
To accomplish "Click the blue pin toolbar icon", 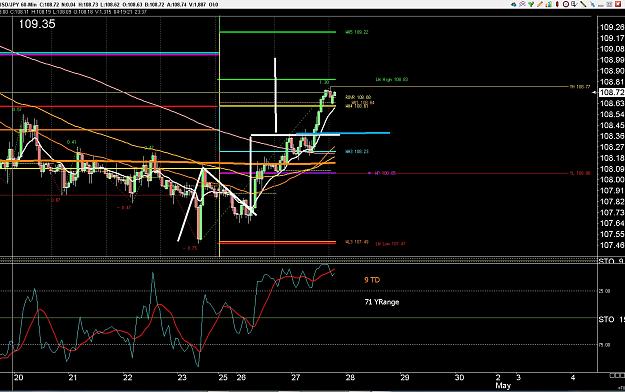I will click(592, 4).
